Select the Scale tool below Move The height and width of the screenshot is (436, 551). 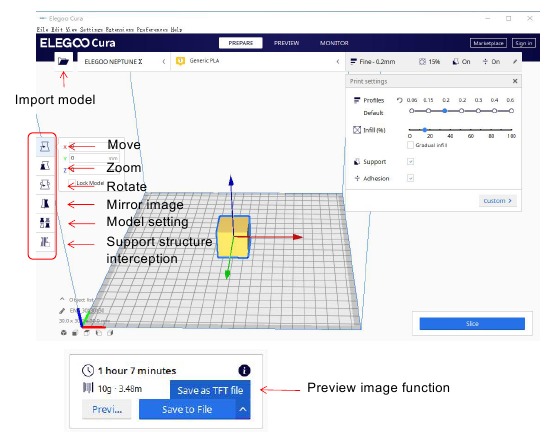[x=45, y=165]
